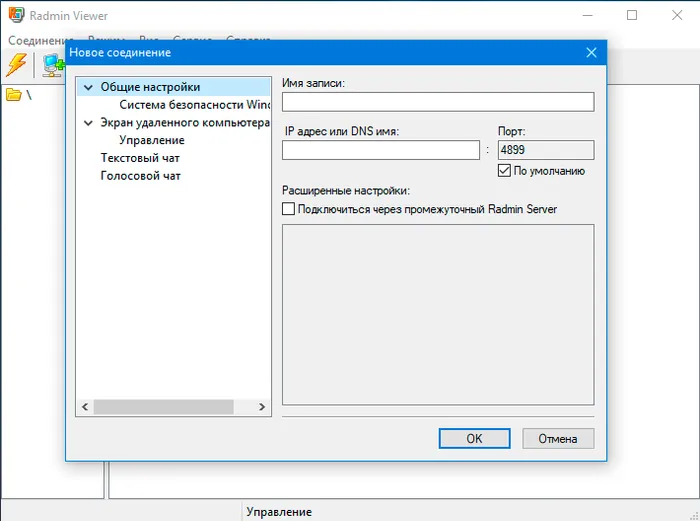This screenshot has height=521, width=700.
Task: Select Система безопасности Windows tree item
Action: pyautogui.click(x=195, y=104)
